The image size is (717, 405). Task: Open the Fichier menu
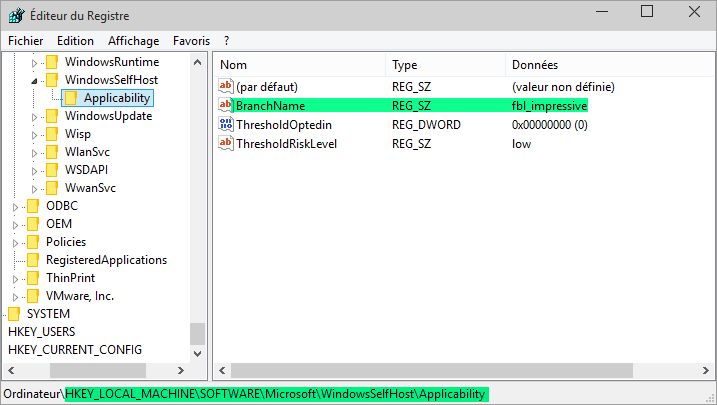27,41
